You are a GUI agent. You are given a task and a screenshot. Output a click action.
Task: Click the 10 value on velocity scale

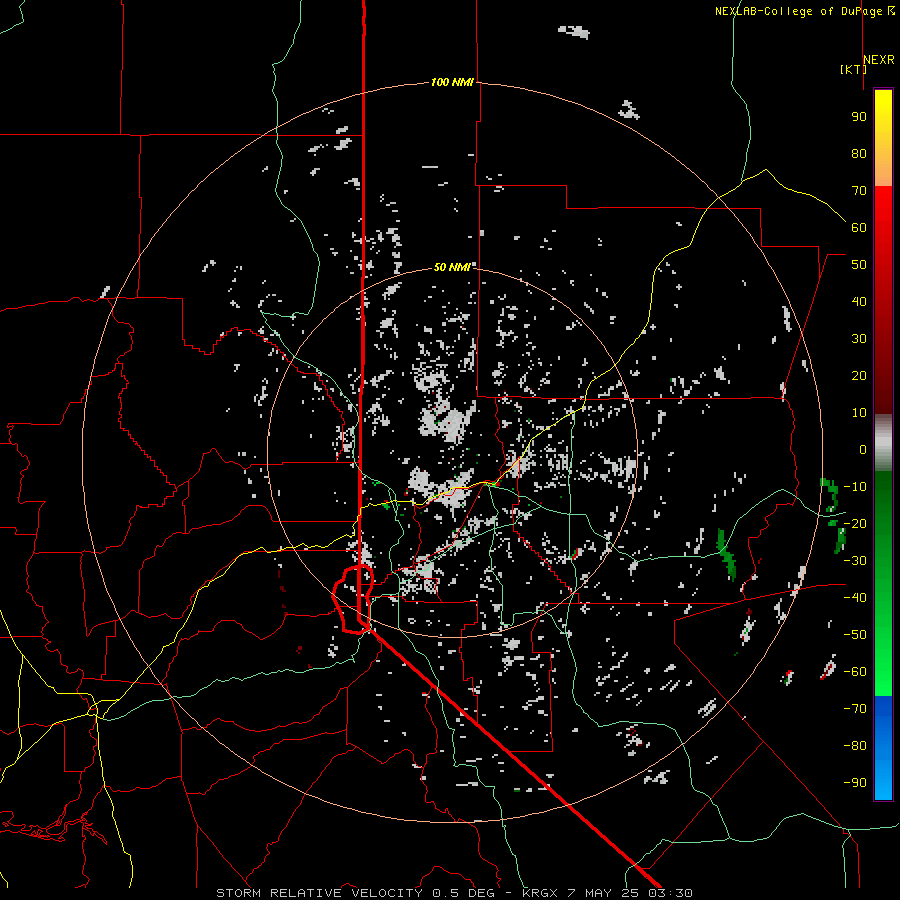[x=859, y=413]
